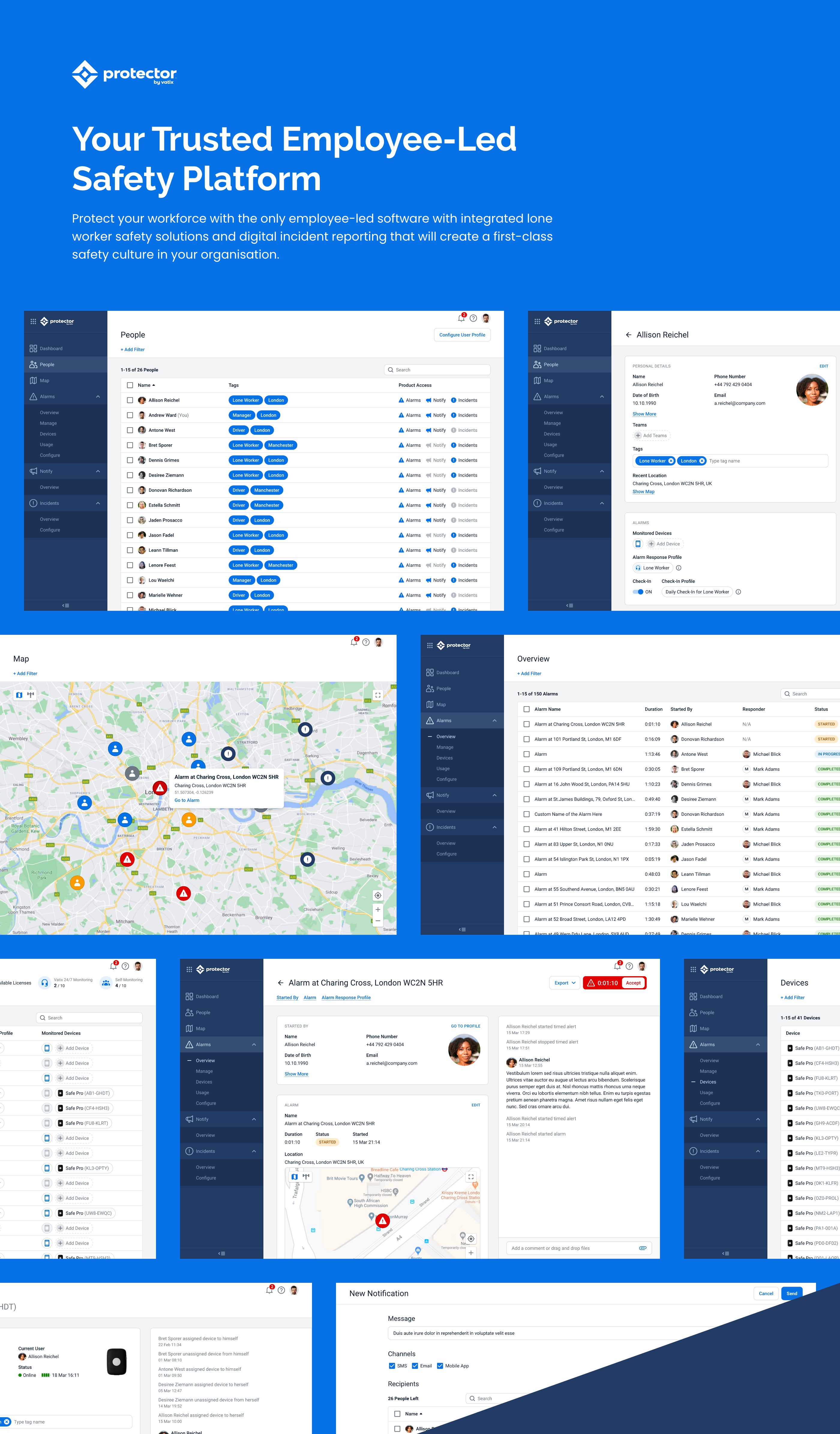Accept the alarm in alarm detail header
The height and width of the screenshot is (1434, 840).
(633, 983)
